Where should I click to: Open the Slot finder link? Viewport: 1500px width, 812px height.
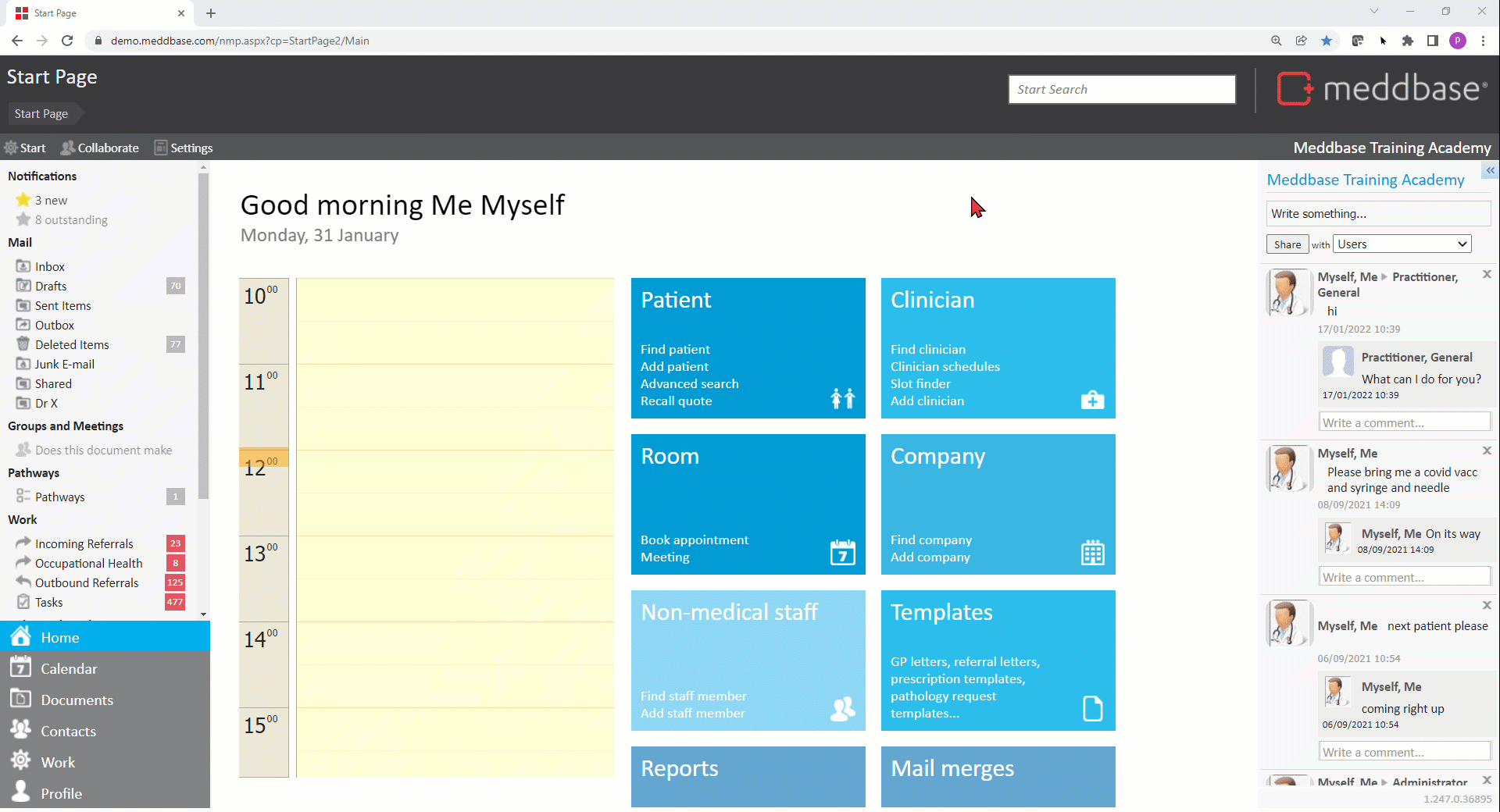click(920, 383)
